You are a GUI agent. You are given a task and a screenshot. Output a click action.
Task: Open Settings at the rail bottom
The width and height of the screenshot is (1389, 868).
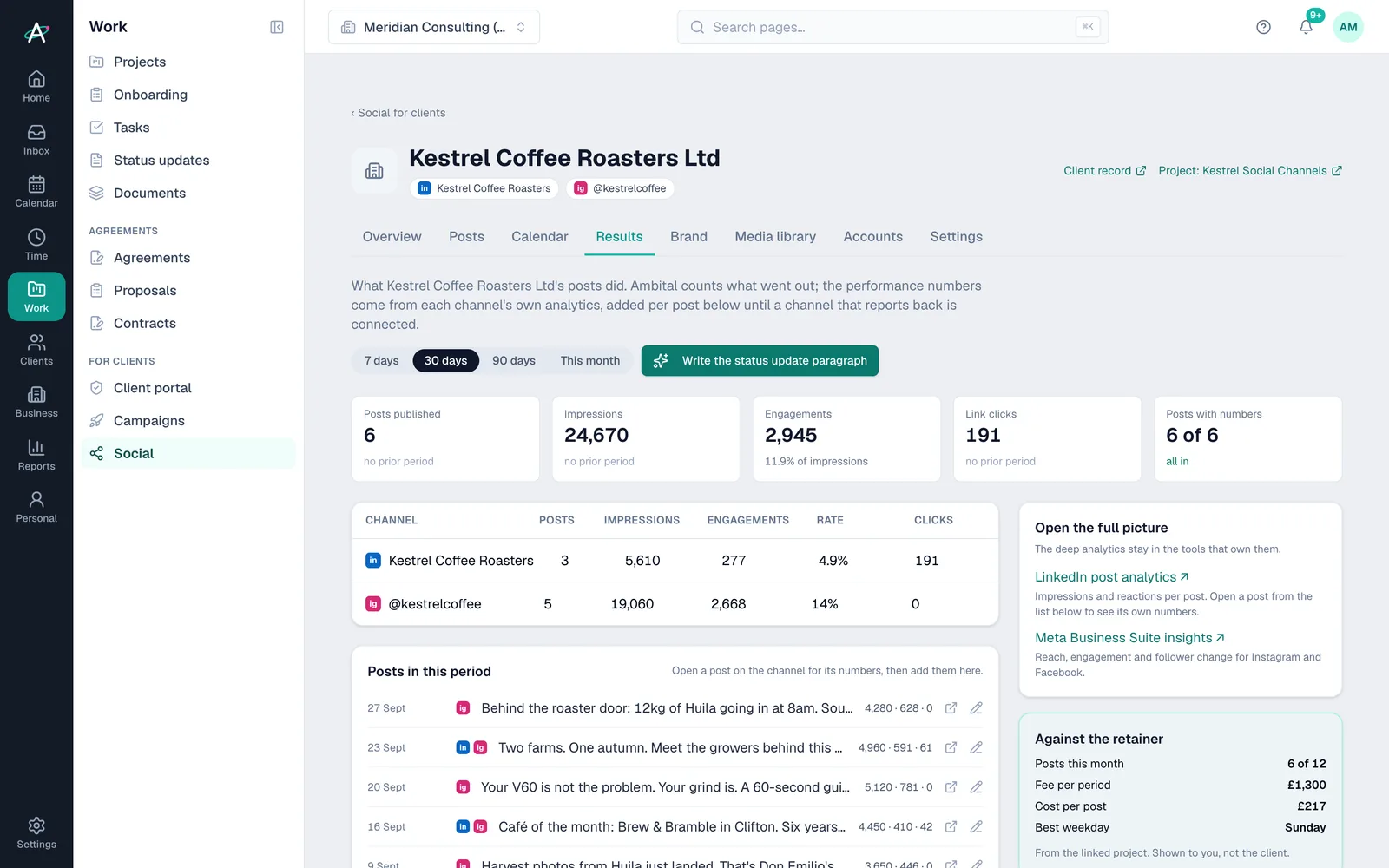(x=36, y=832)
